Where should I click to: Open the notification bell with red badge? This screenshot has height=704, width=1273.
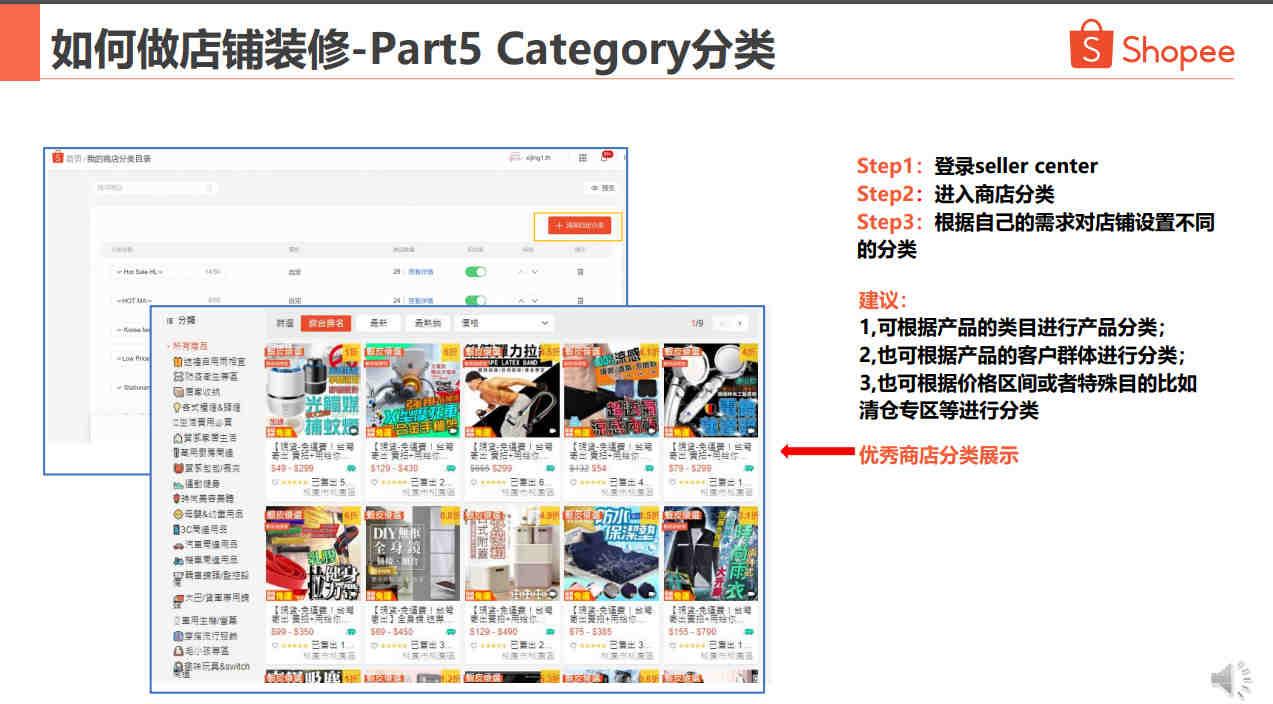click(x=604, y=158)
